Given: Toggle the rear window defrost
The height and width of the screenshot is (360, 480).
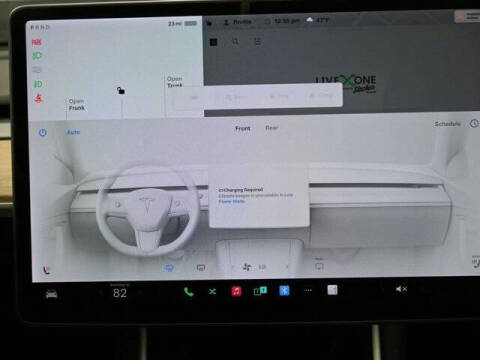Looking at the screenshot, I should 201,268.
